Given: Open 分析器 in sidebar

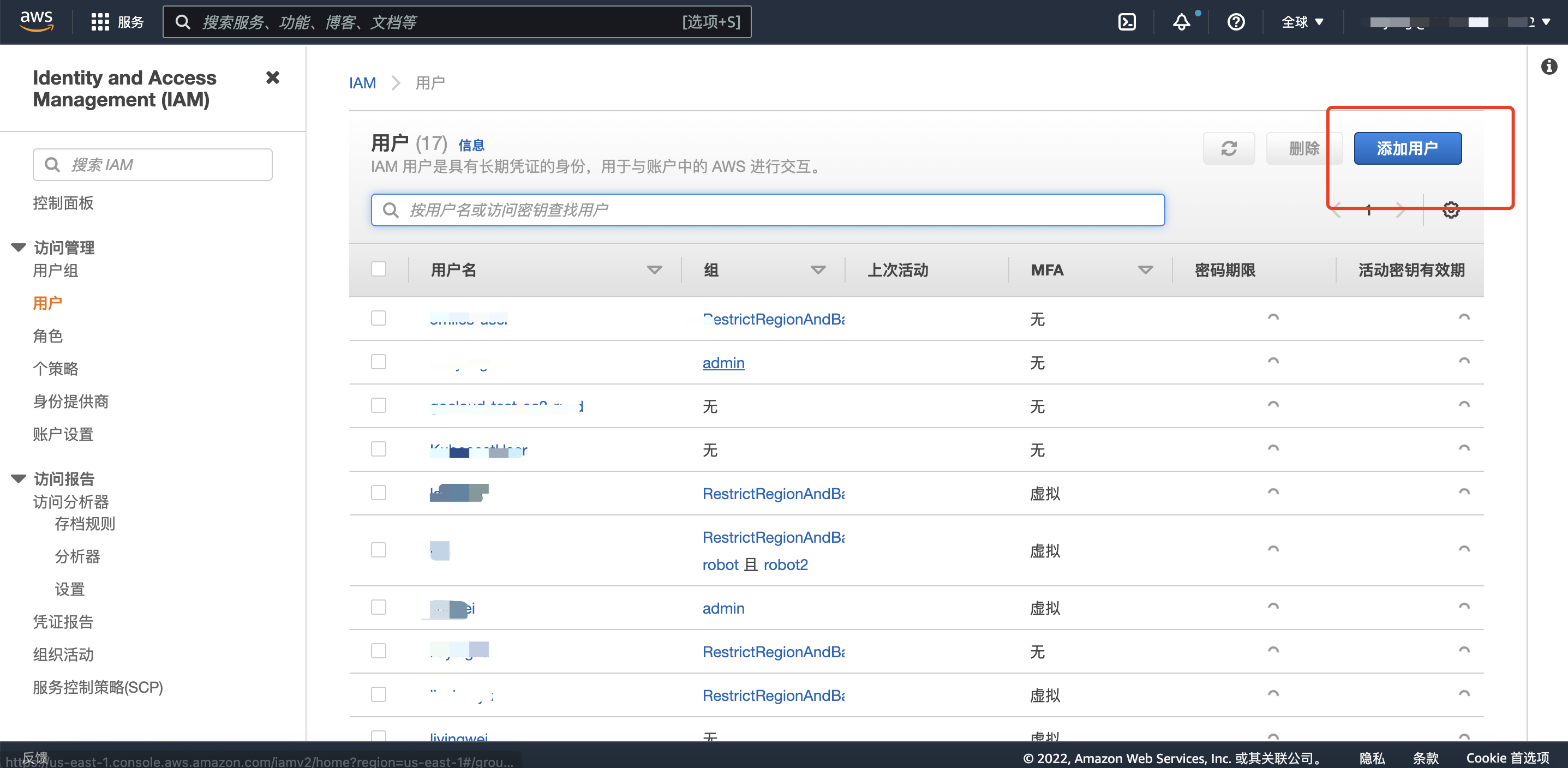Looking at the screenshot, I should [x=77, y=556].
